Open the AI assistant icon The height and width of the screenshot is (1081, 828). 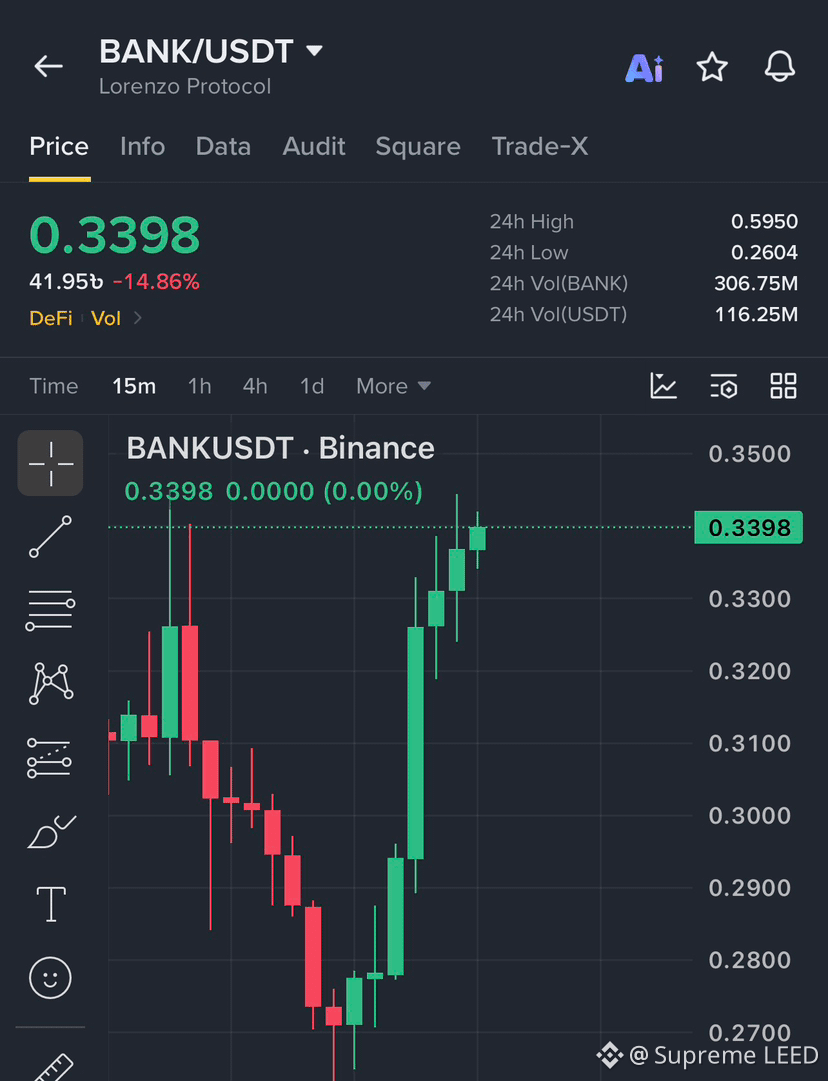click(x=644, y=68)
